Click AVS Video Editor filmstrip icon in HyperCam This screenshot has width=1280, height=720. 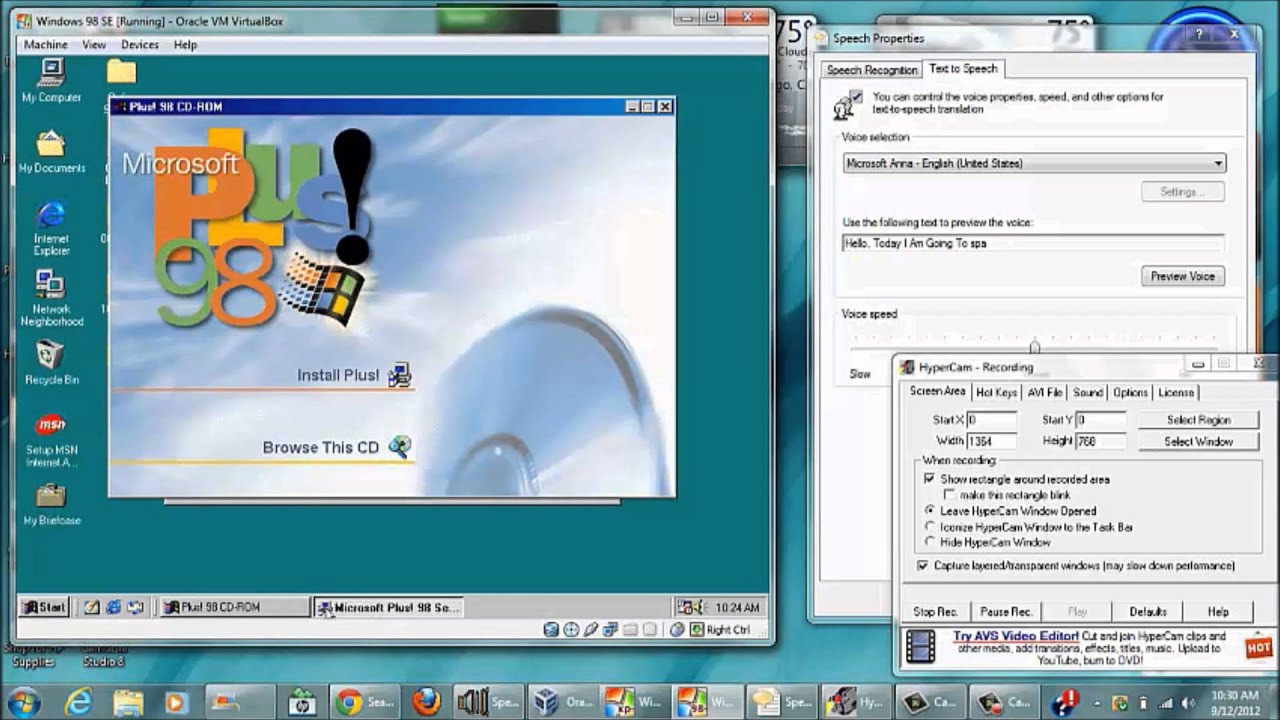coord(920,647)
